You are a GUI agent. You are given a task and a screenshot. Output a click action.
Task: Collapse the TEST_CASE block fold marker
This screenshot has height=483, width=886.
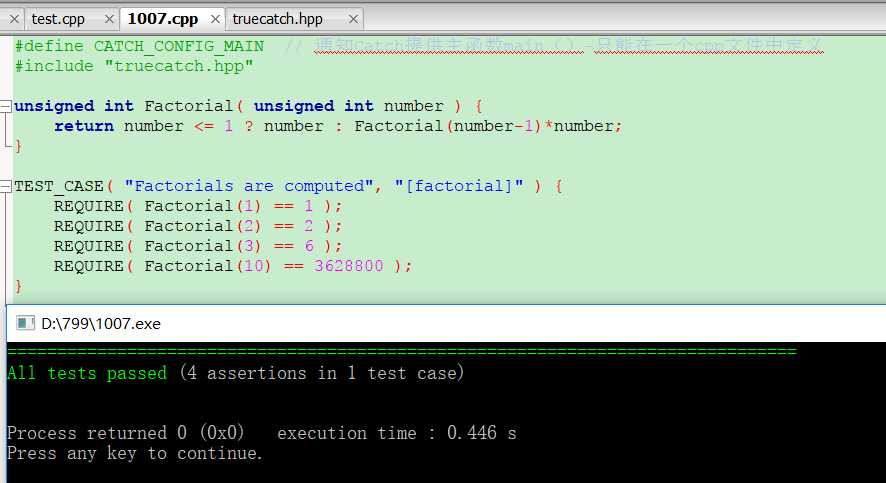pos(5,186)
